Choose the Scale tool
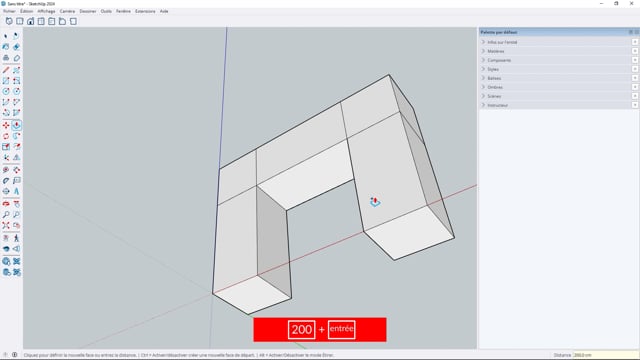The image size is (640, 360). click(x=6, y=147)
